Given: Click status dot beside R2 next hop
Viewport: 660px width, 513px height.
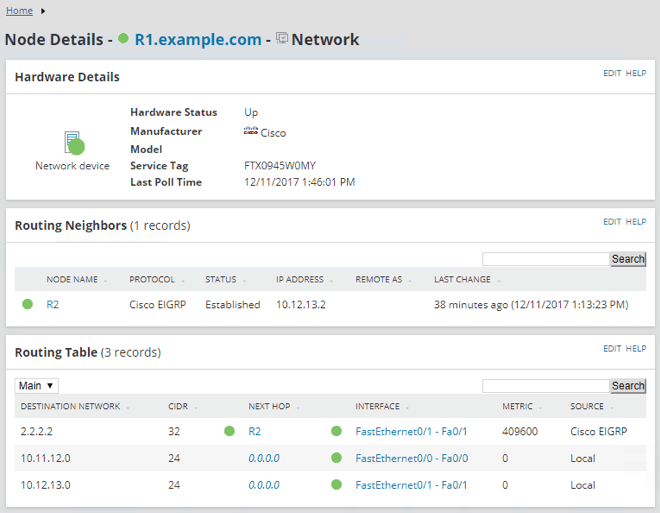Looking at the screenshot, I should pos(229,431).
